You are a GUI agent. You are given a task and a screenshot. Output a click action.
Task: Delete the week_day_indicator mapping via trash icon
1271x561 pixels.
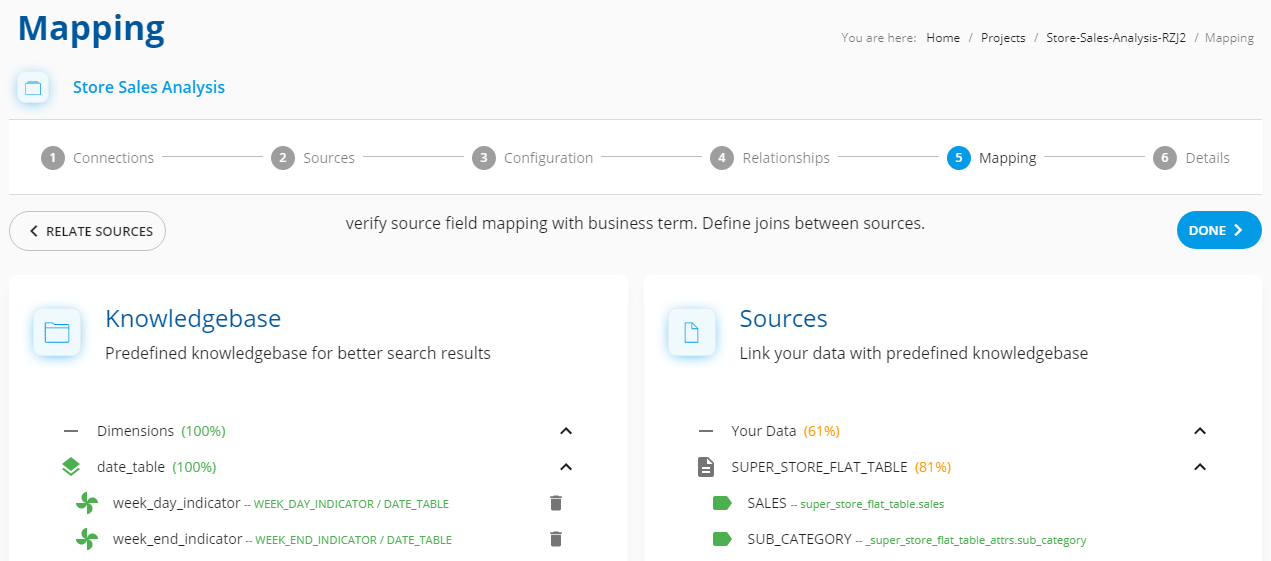click(557, 503)
